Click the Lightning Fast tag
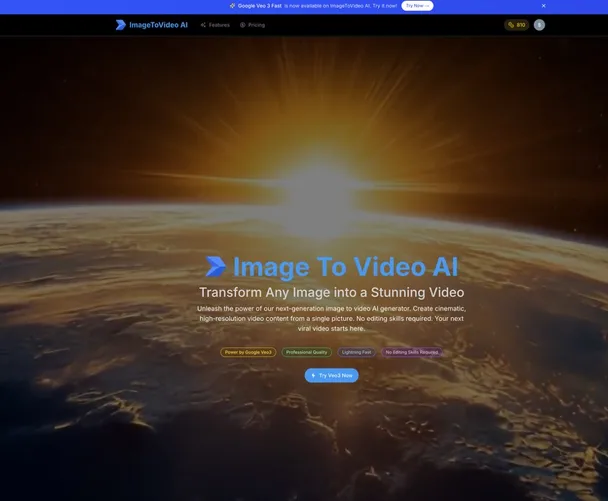Viewport: 608px width, 501px height. tap(356, 352)
